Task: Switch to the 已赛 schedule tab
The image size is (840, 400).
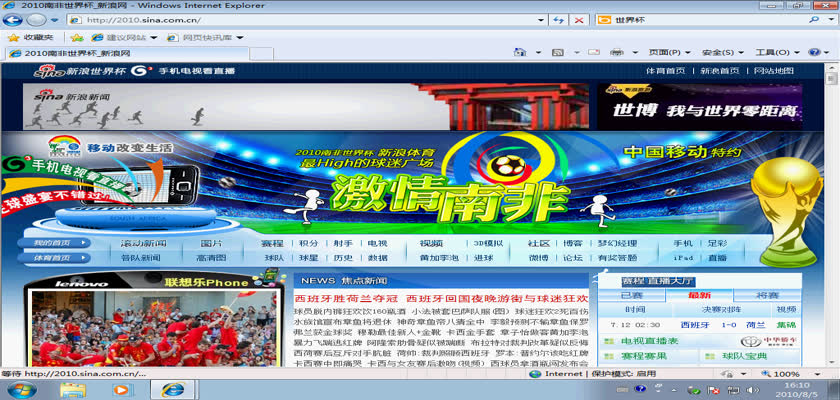Action: tap(632, 295)
